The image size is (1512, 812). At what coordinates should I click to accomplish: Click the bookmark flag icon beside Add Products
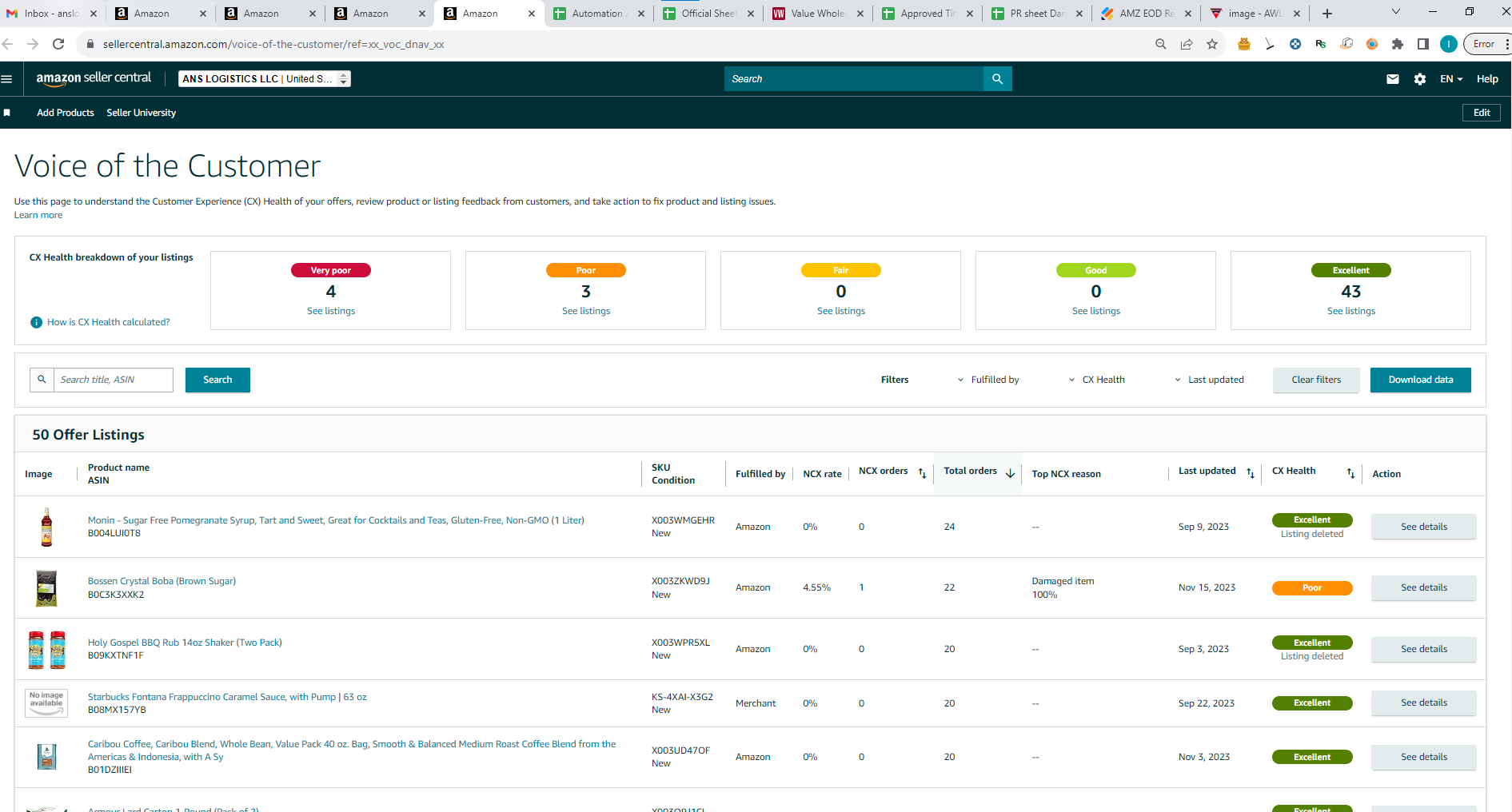7,113
